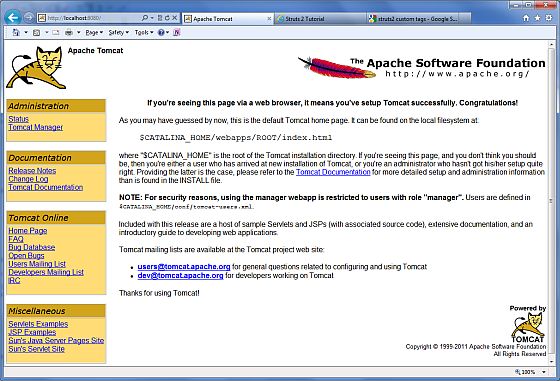Click the users@tomcat.apache.org email link
The image size is (560, 381).
pos(184,267)
